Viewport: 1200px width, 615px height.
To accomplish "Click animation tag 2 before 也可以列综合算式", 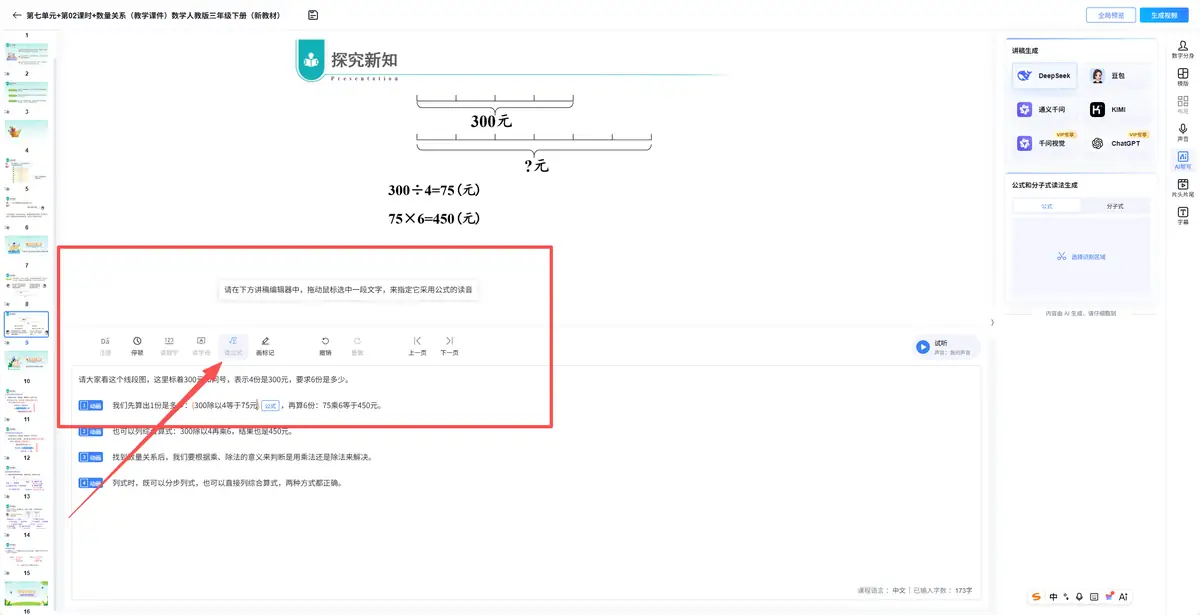I will pos(92,431).
